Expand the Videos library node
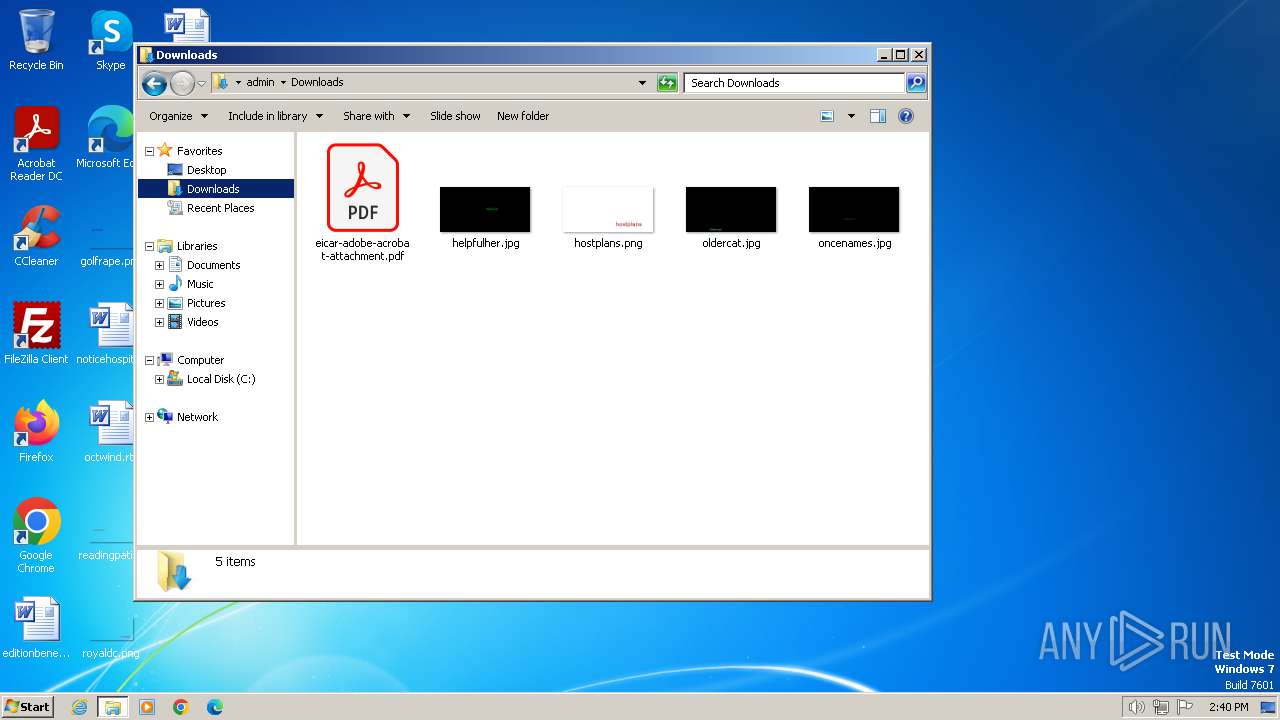The height and width of the screenshot is (720, 1280). click(159, 322)
